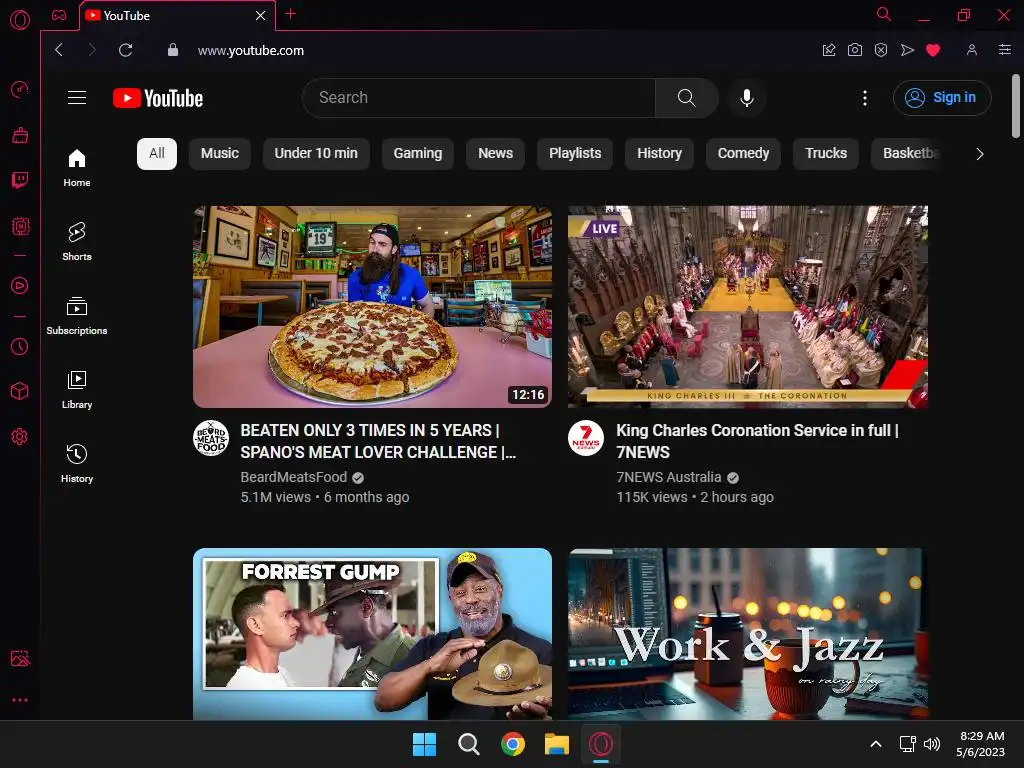Open BEATEN ONLY 3 TIMES video title
Viewport: 1024px width, 768px height.
[378, 441]
